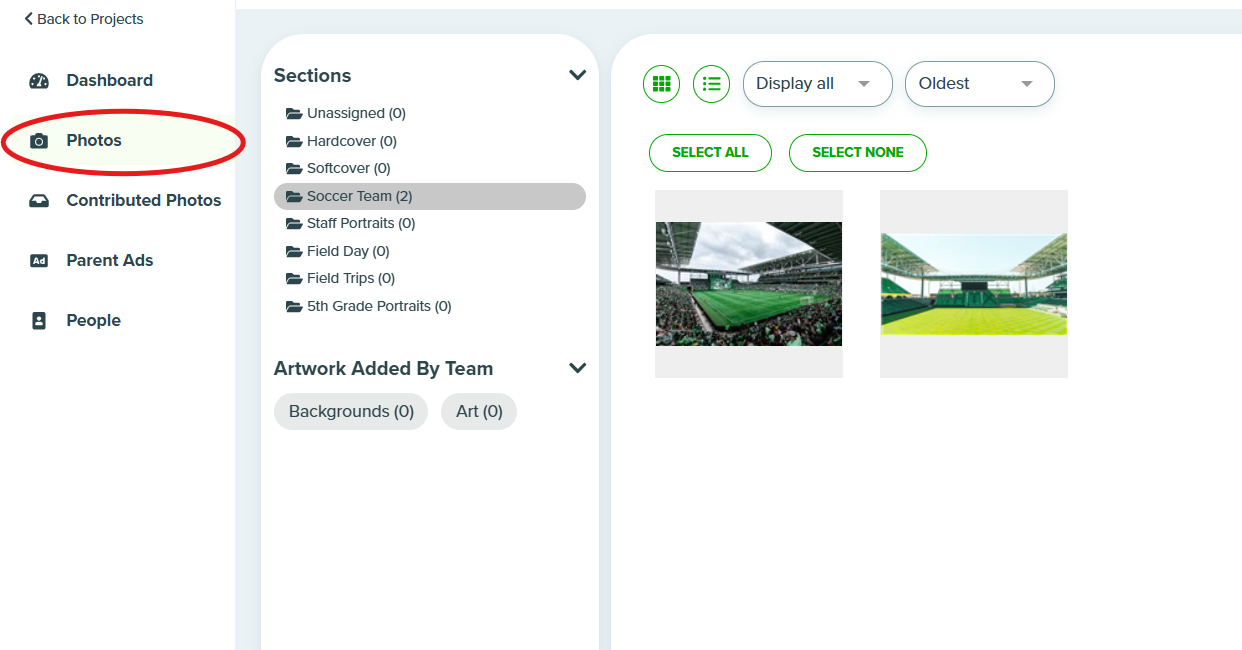Click the Artwork Added By Team heading

383,369
